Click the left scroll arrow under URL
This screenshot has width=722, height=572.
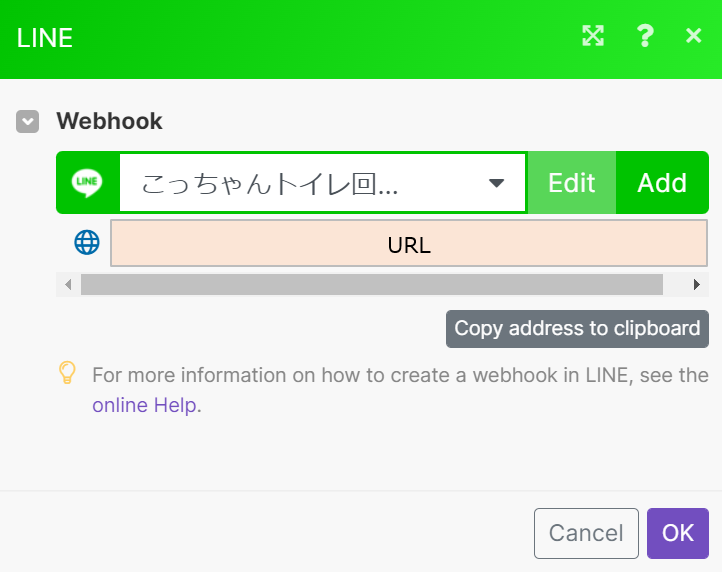click(x=68, y=285)
